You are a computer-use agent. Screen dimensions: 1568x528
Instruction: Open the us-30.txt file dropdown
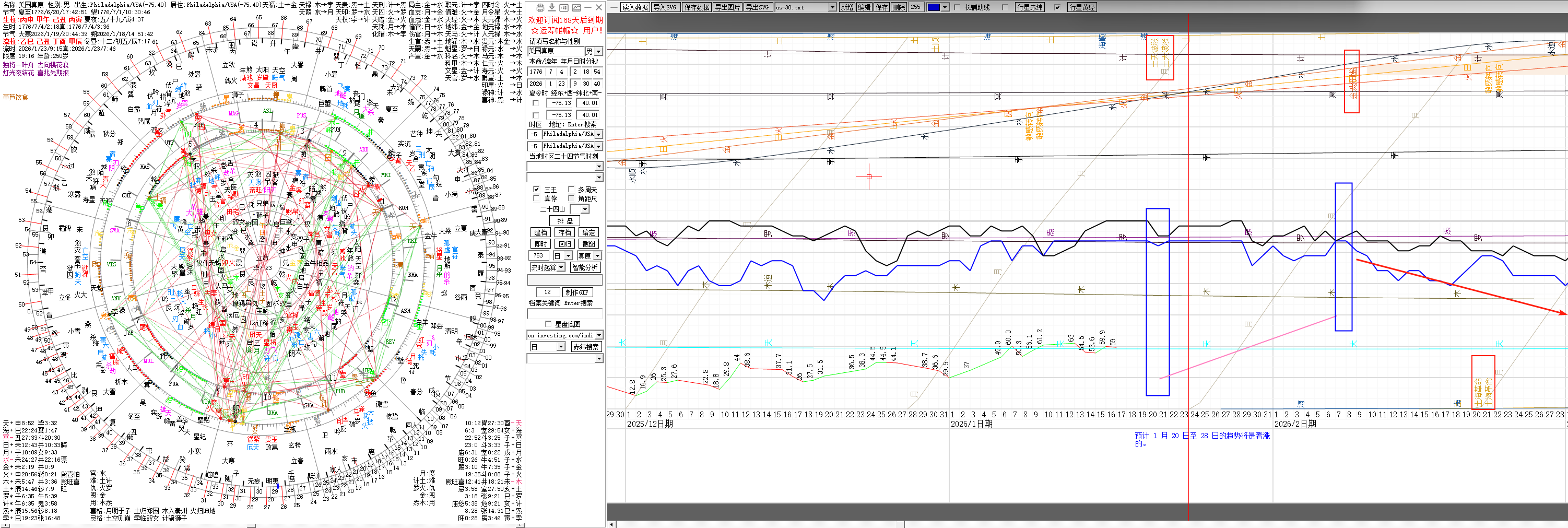coord(832,7)
